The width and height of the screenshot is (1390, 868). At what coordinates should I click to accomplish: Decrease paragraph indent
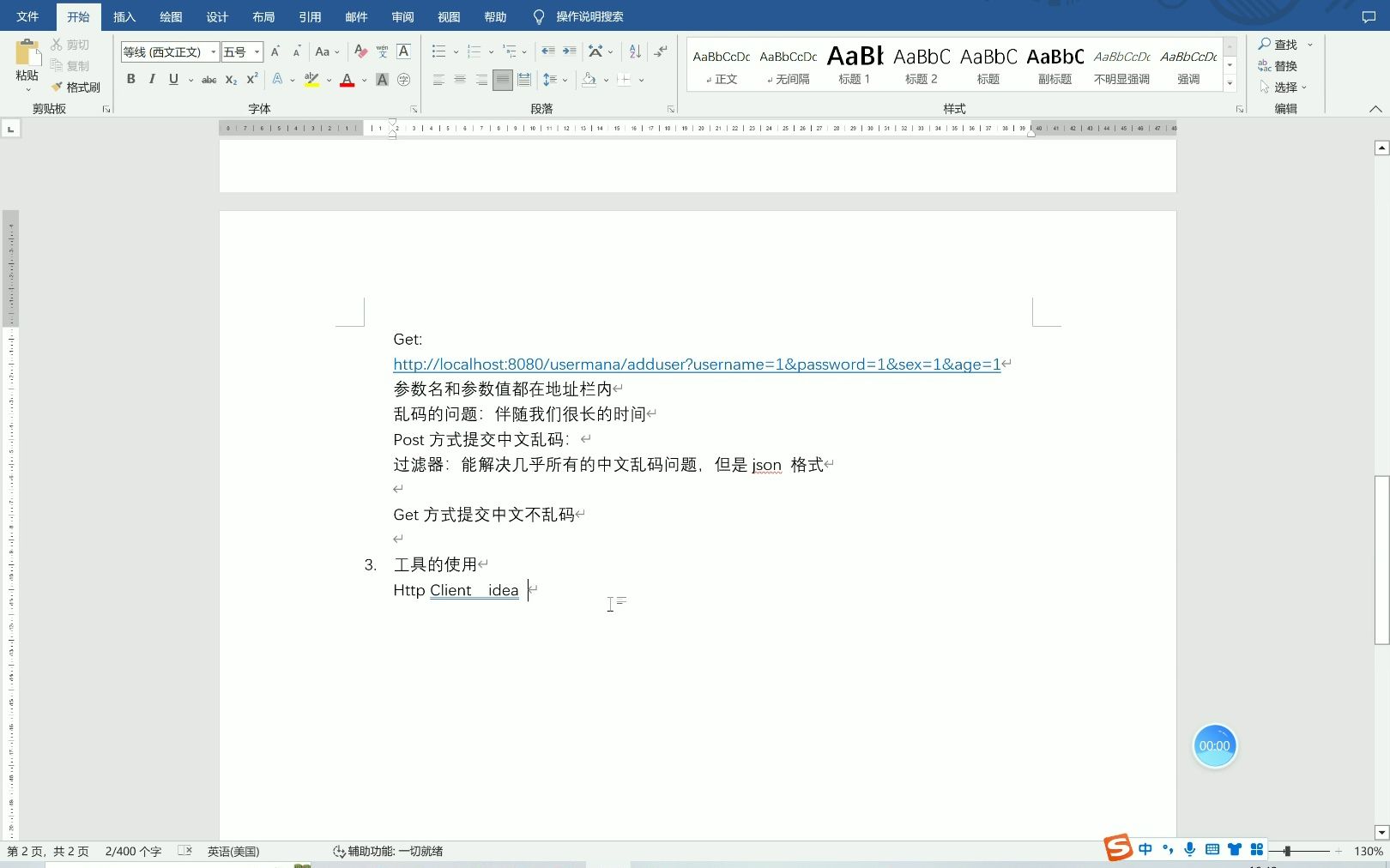547,51
